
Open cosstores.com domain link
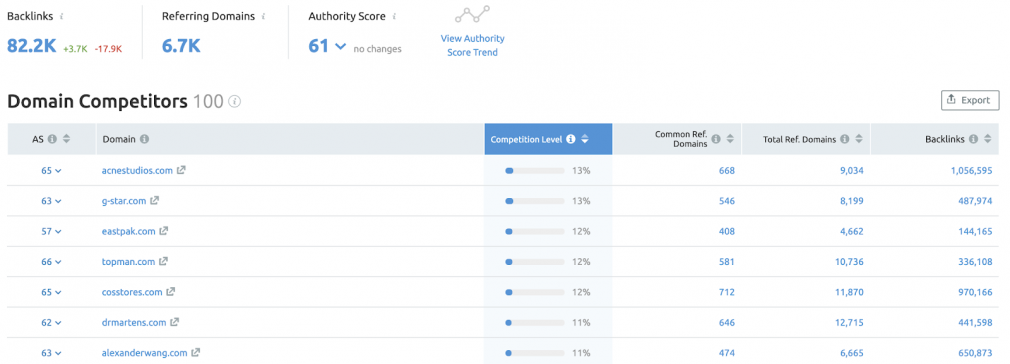132,292
